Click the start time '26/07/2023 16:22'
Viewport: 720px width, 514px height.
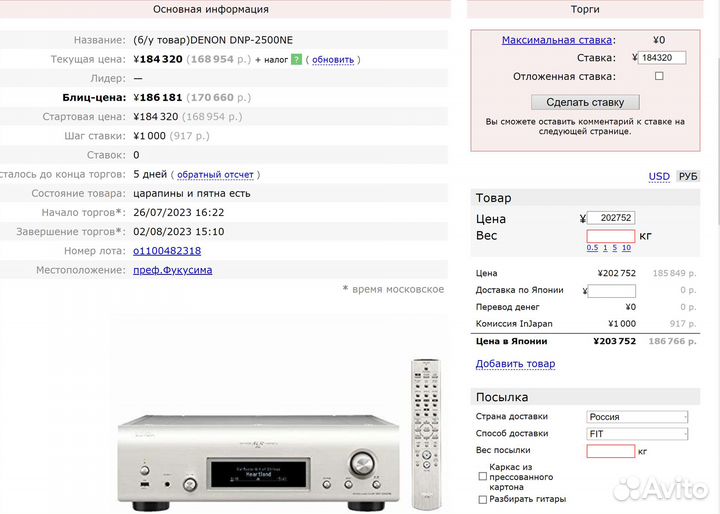[179, 213]
